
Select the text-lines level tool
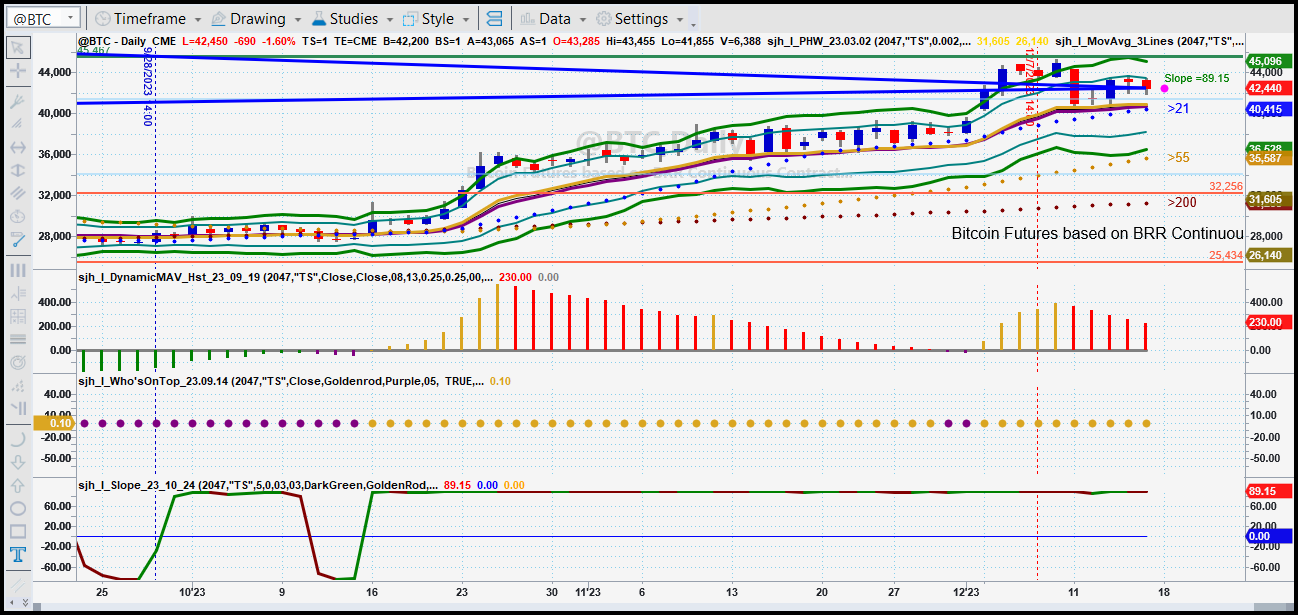18,293
